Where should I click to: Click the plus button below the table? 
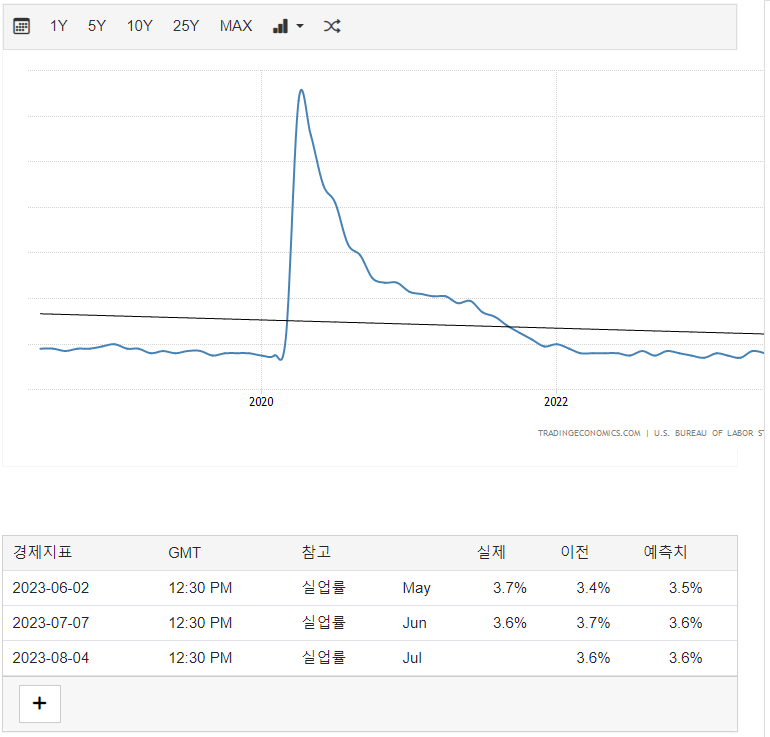click(40, 704)
